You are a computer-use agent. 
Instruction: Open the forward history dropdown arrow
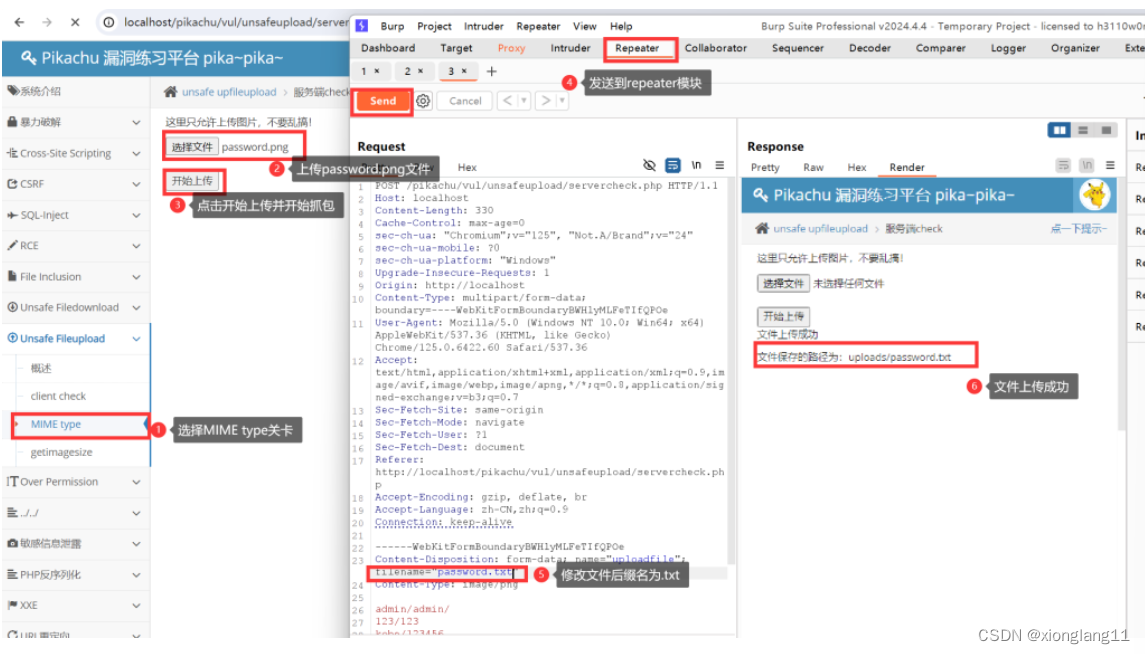tap(562, 101)
